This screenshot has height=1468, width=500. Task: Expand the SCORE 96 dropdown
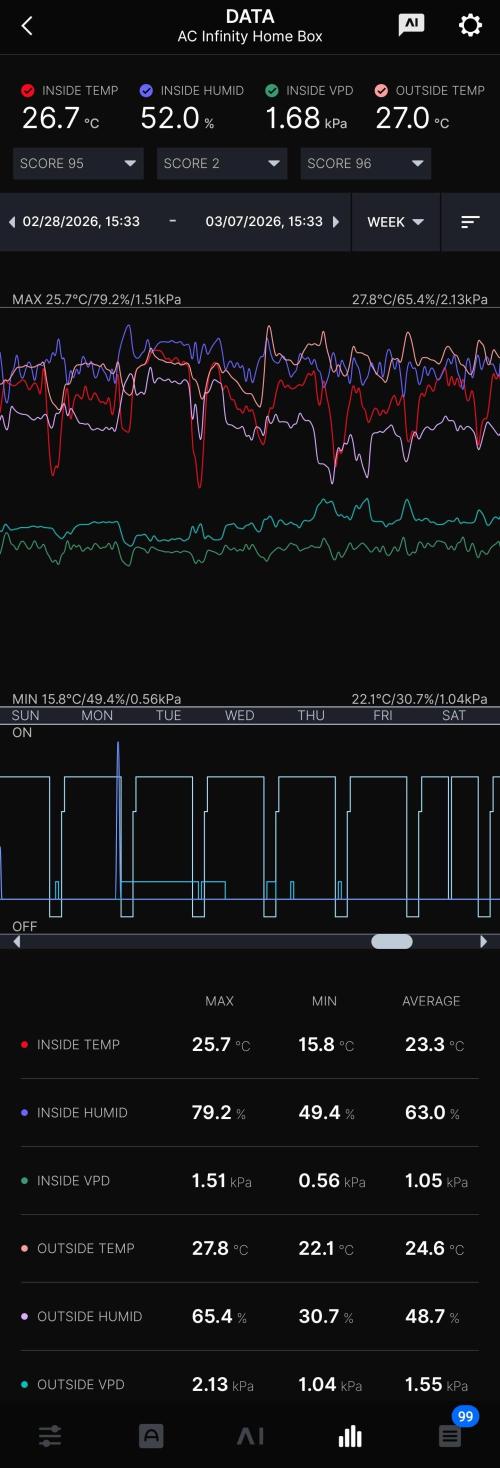coord(366,163)
